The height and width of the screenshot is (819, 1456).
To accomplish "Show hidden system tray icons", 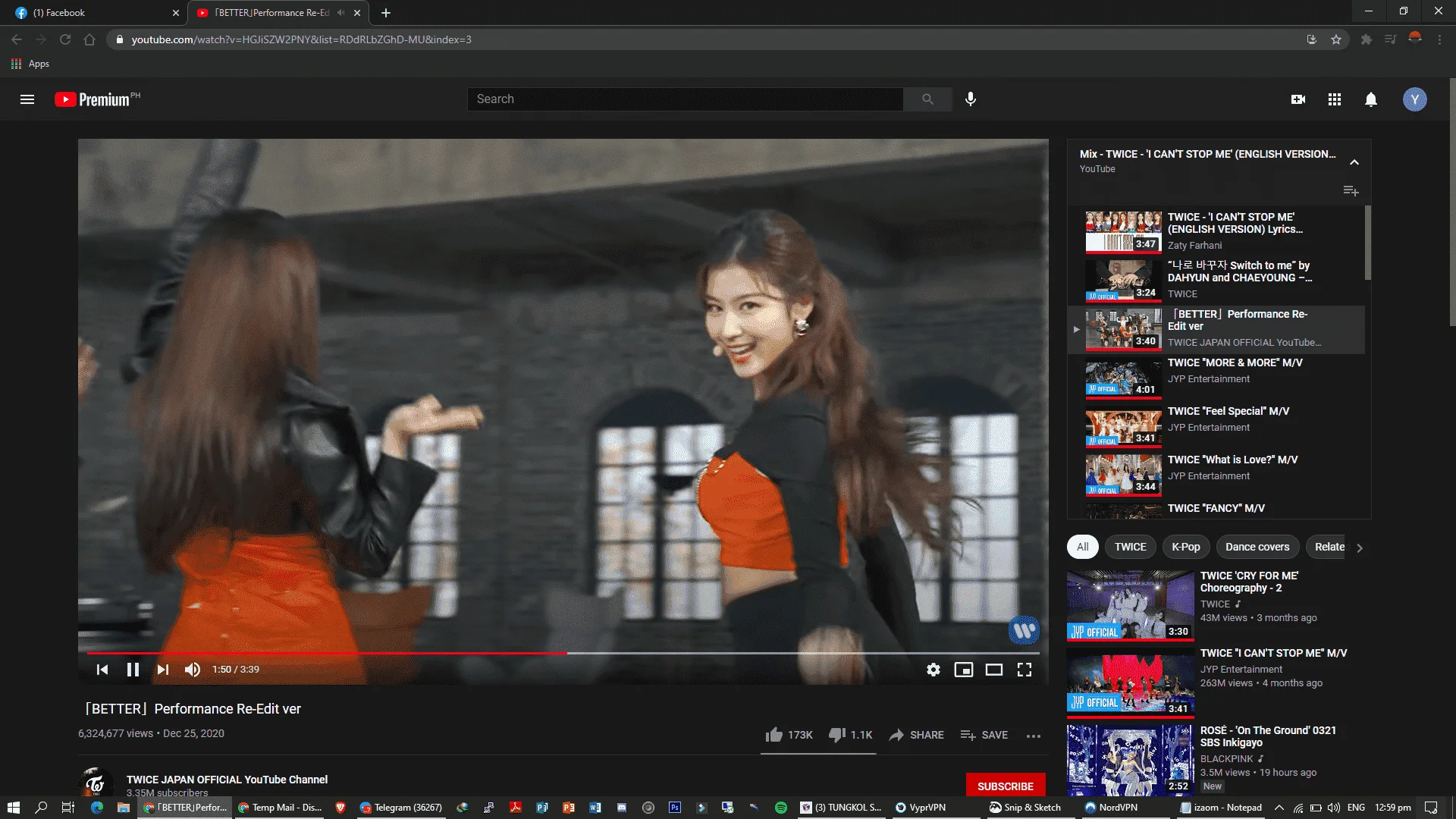I will 1279,808.
